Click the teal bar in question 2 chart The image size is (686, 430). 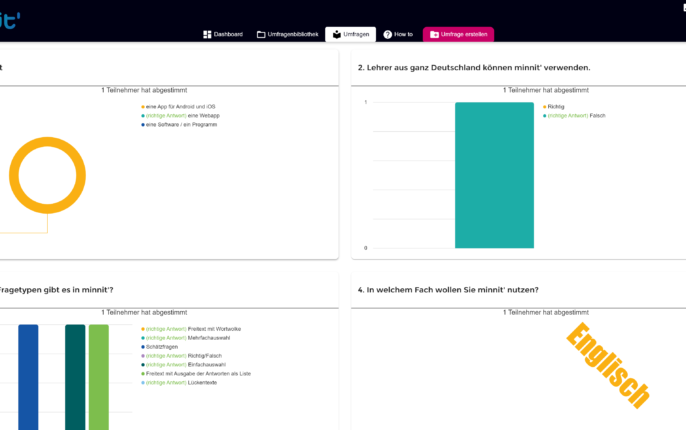[x=494, y=175]
